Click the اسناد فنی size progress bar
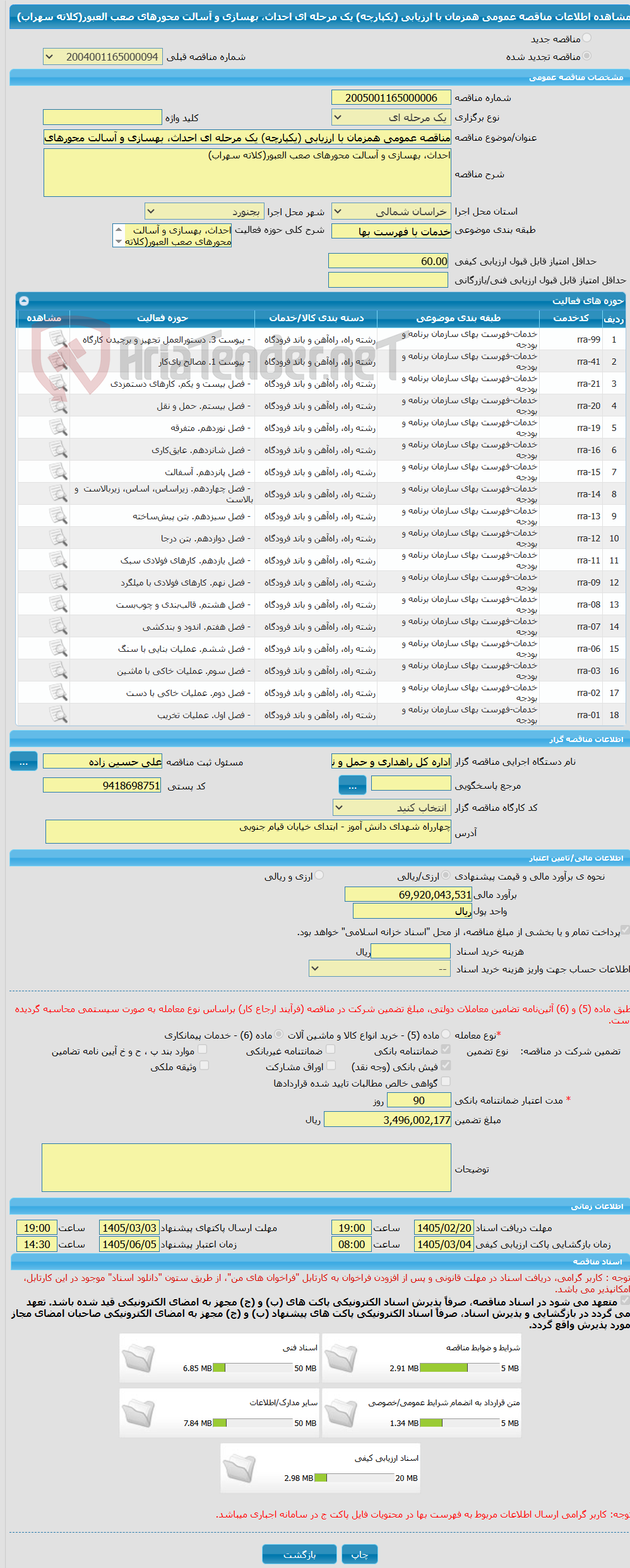The height and width of the screenshot is (1568, 630). point(253,1368)
